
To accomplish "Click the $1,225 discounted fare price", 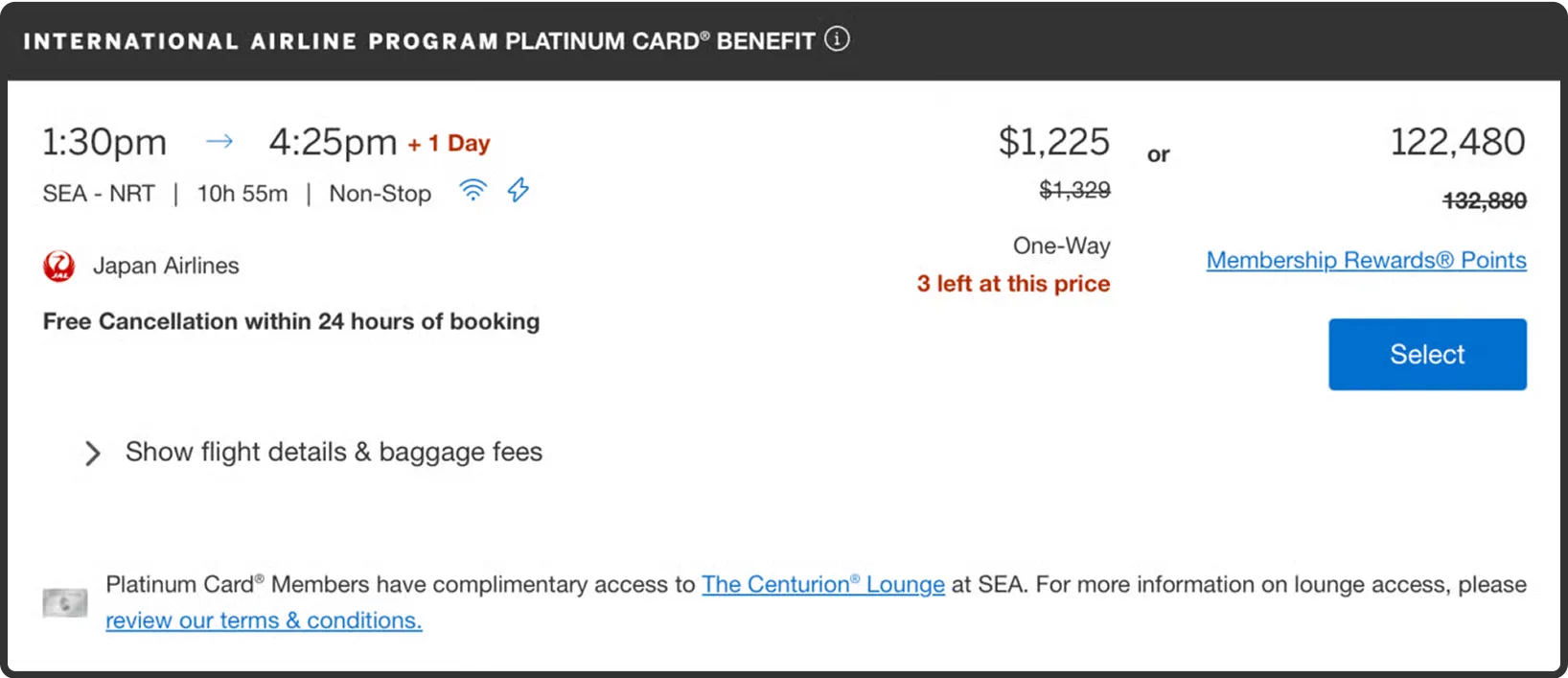I will [x=1053, y=142].
